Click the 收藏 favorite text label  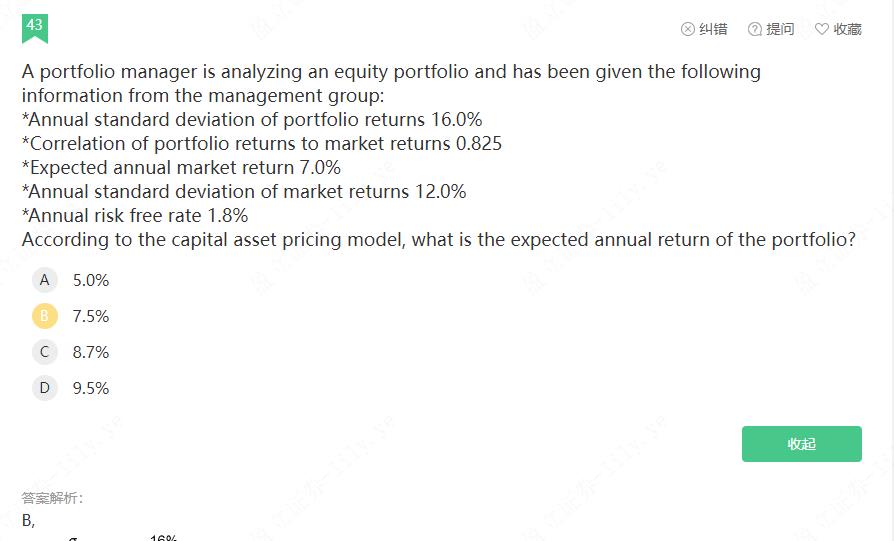[847, 29]
